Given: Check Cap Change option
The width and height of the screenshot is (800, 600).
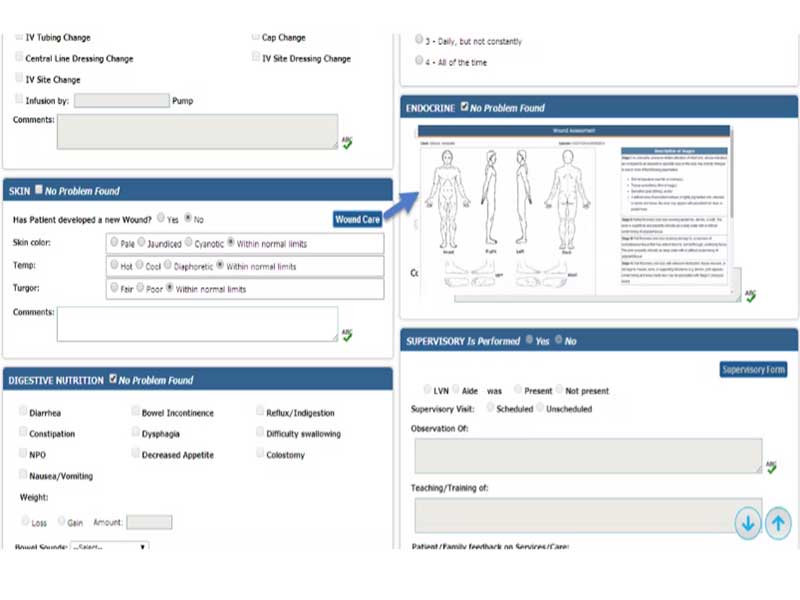Looking at the screenshot, I should [x=256, y=36].
